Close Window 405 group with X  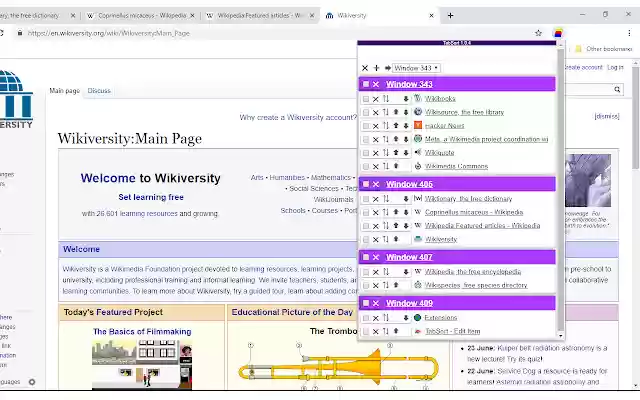coord(376,184)
